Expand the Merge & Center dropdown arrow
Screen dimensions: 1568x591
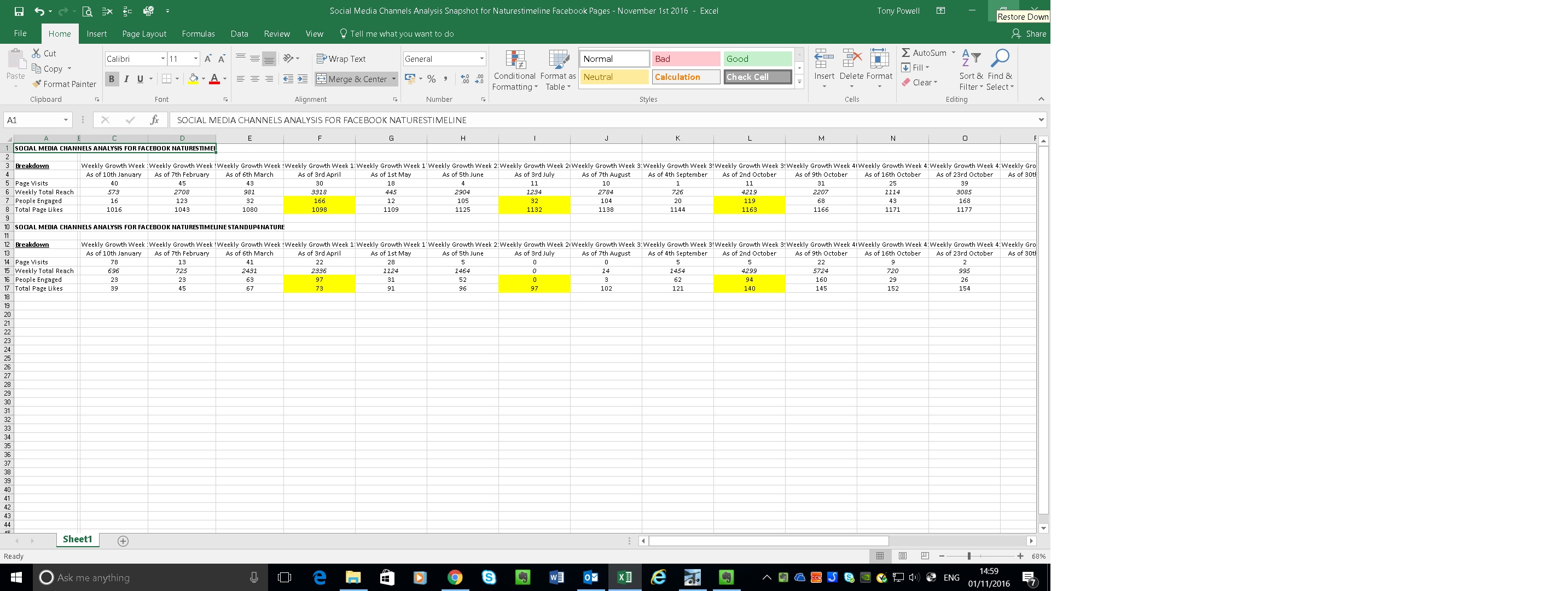coord(394,79)
